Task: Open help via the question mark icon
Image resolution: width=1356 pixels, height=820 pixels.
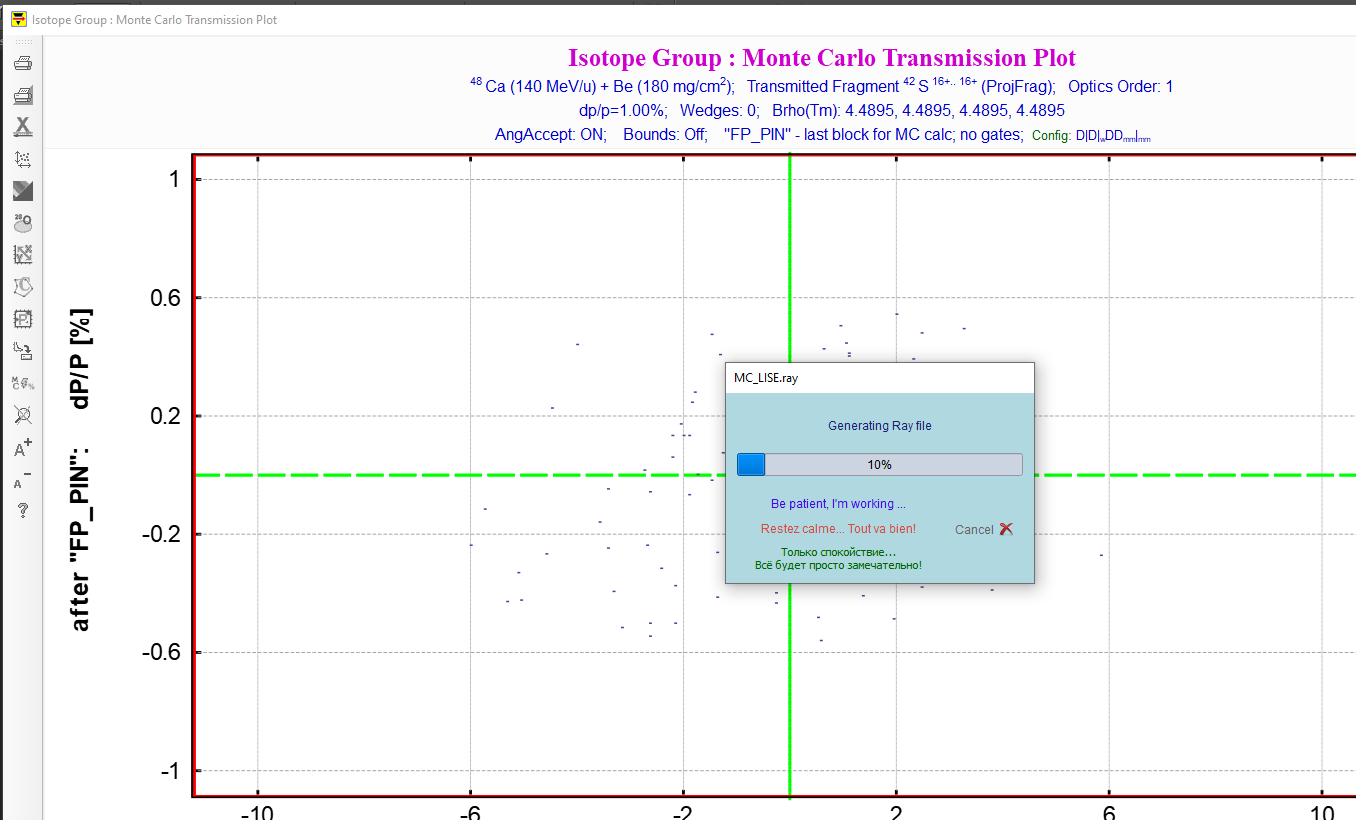Action: 22,511
